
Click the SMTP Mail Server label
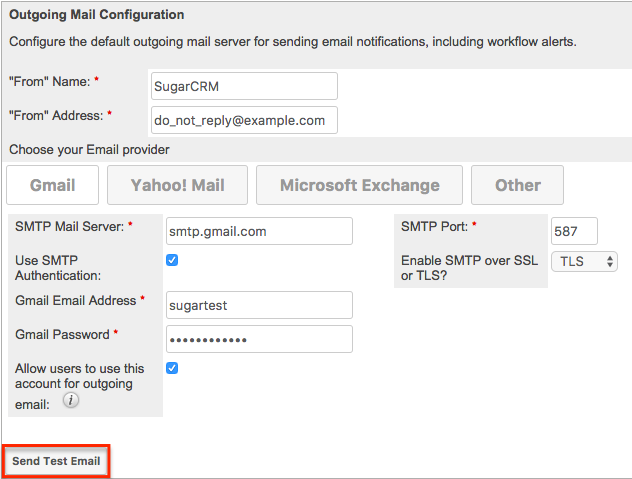69,227
